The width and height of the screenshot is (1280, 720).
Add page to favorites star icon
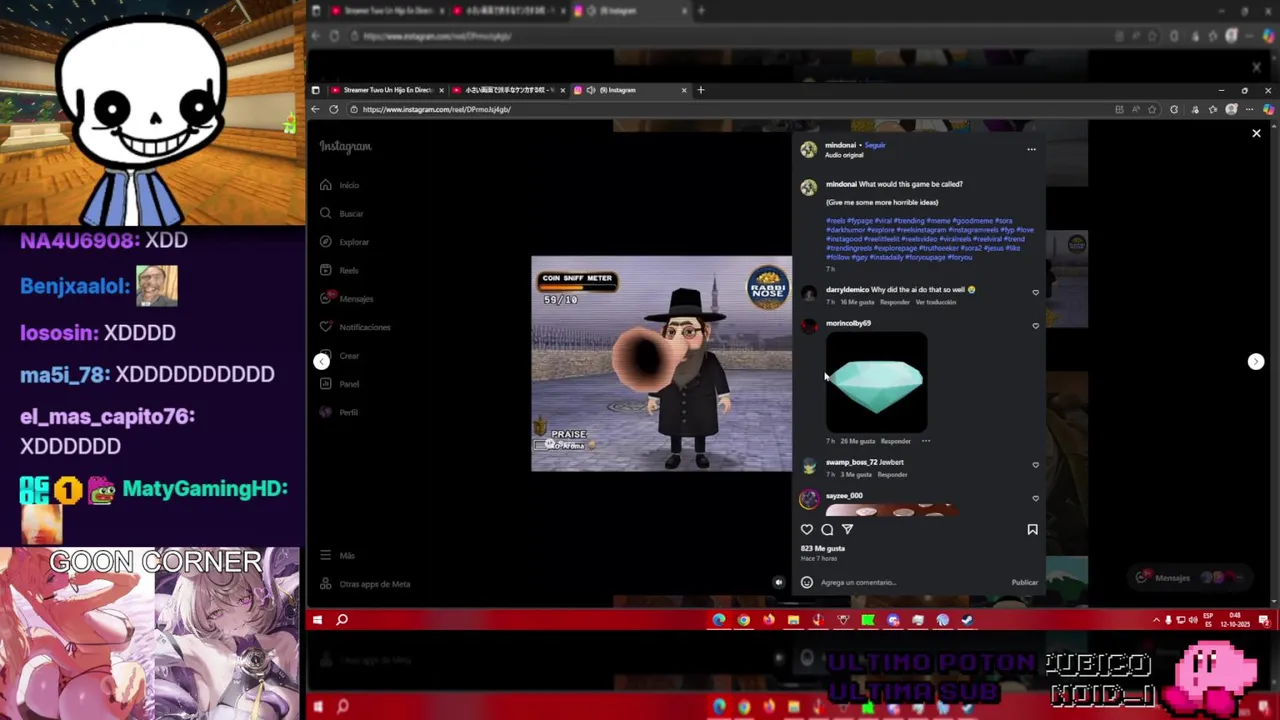[1153, 109]
